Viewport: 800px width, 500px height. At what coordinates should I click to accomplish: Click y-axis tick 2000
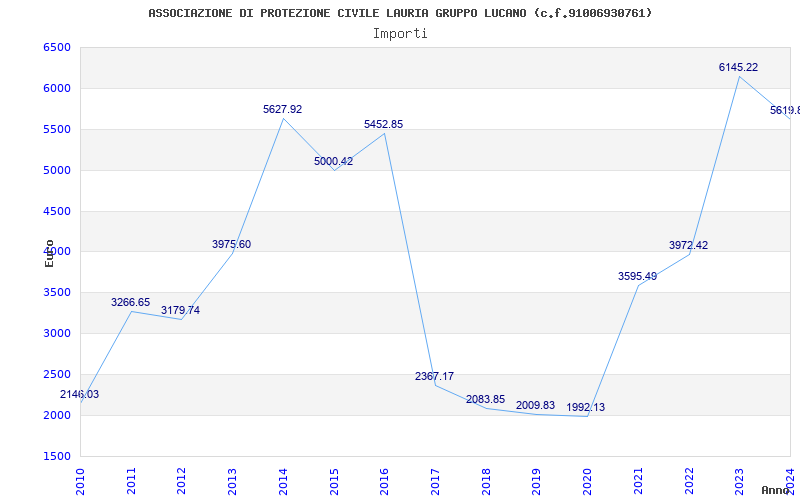(x=57, y=415)
